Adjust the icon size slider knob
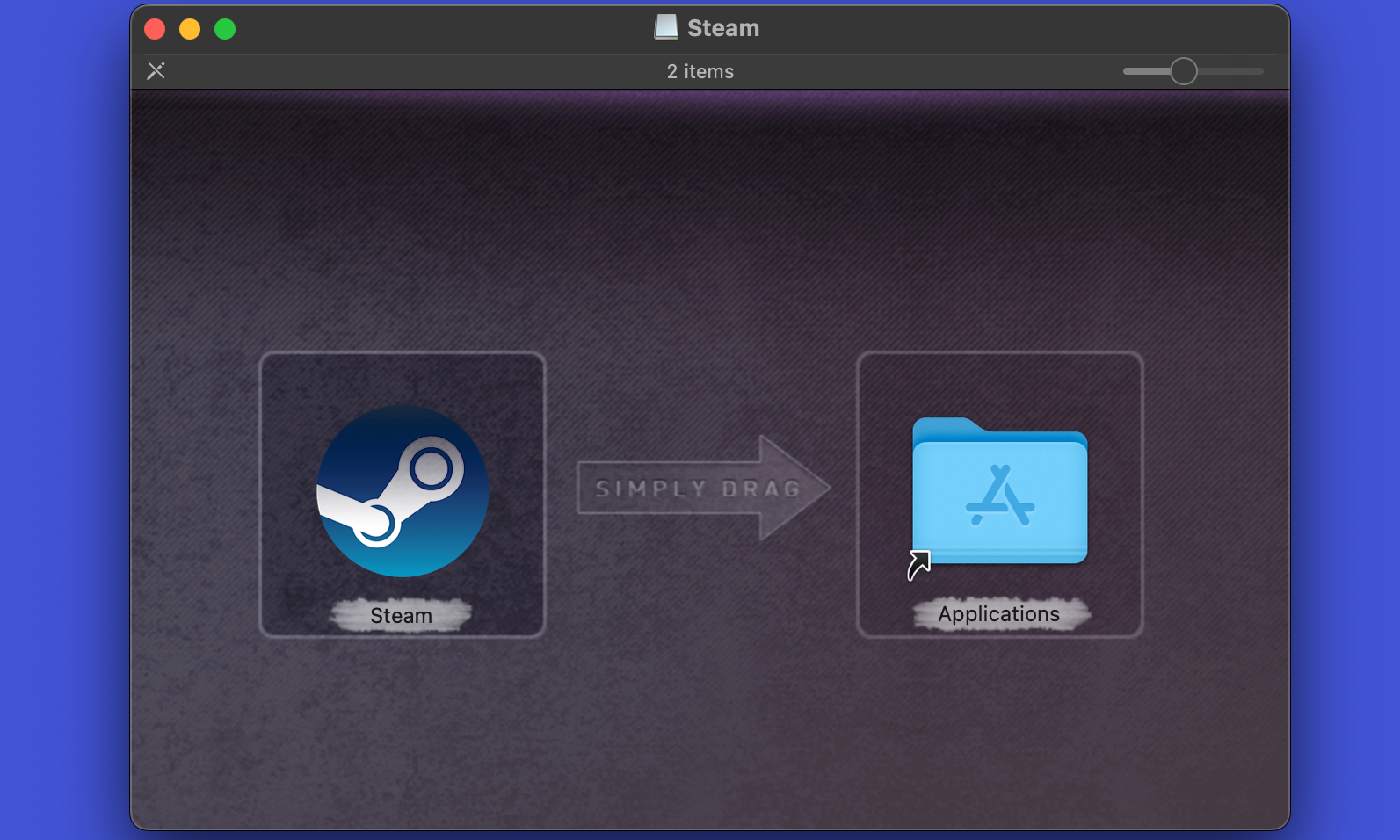 pyautogui.click(x=1184, y=71)
